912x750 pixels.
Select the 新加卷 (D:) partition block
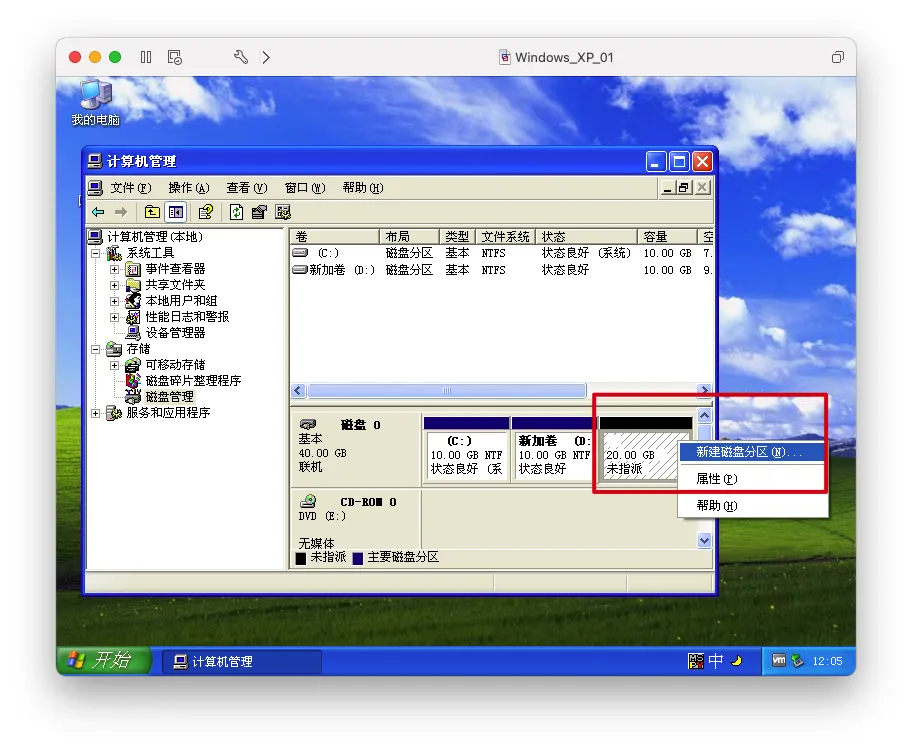coord(553,450)
